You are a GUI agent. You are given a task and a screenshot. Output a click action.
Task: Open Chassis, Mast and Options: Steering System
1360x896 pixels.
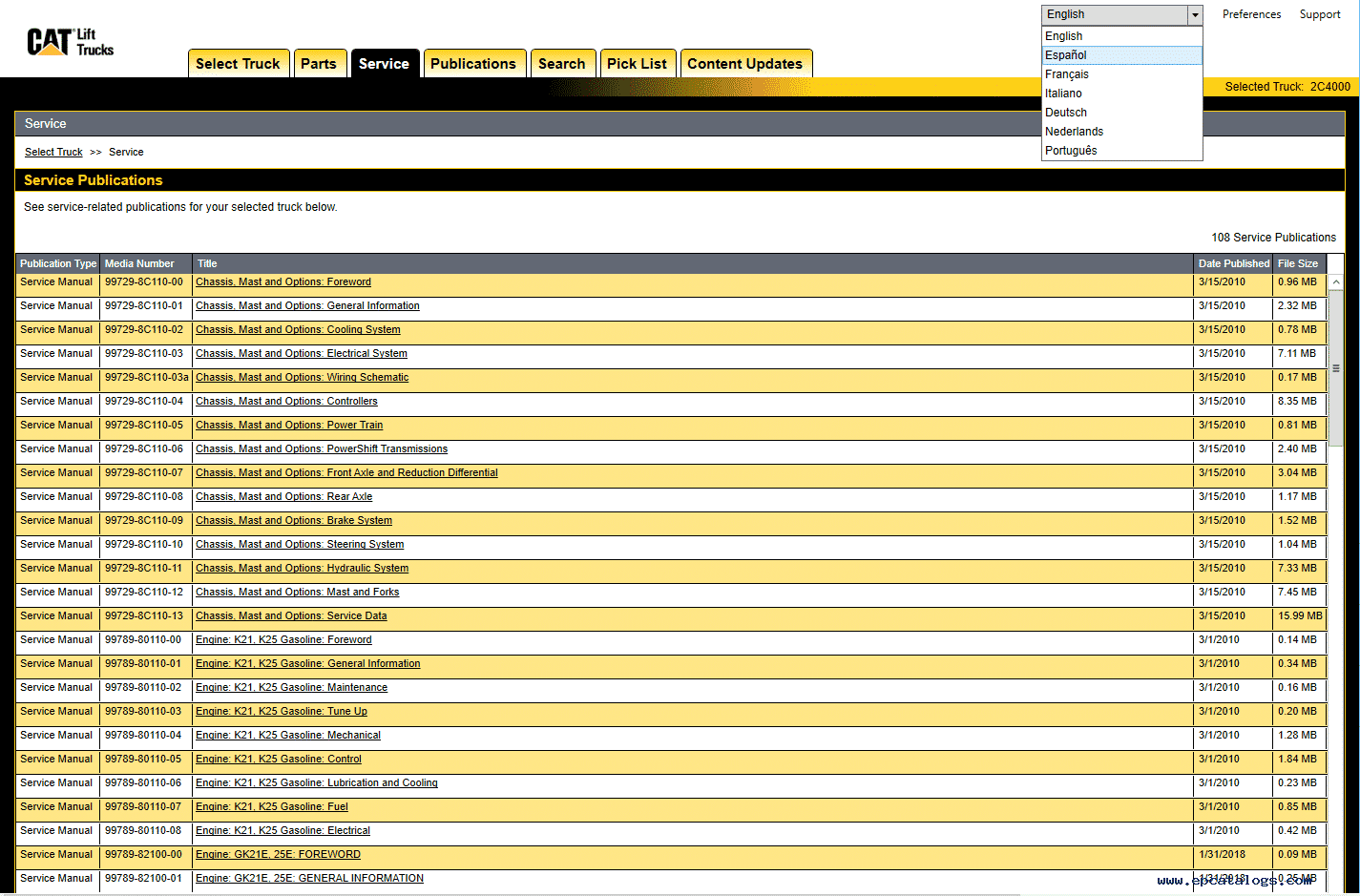click(x=300, y=545)
